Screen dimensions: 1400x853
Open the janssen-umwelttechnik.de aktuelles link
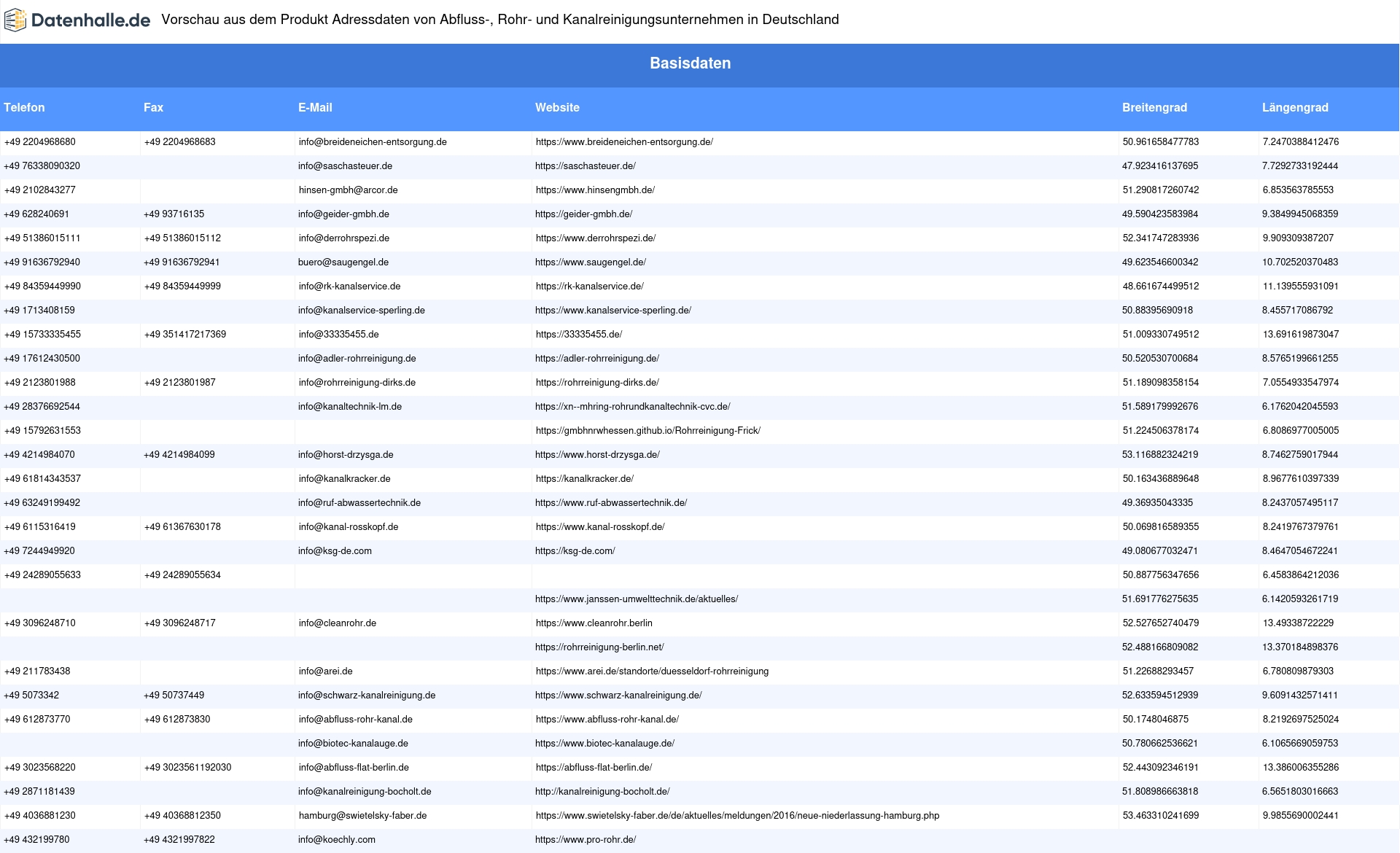click(636, 599)
